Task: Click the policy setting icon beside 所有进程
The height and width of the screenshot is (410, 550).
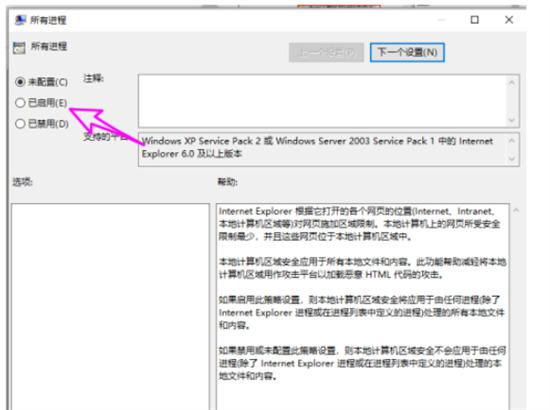Action: click(x=19, y=47)
